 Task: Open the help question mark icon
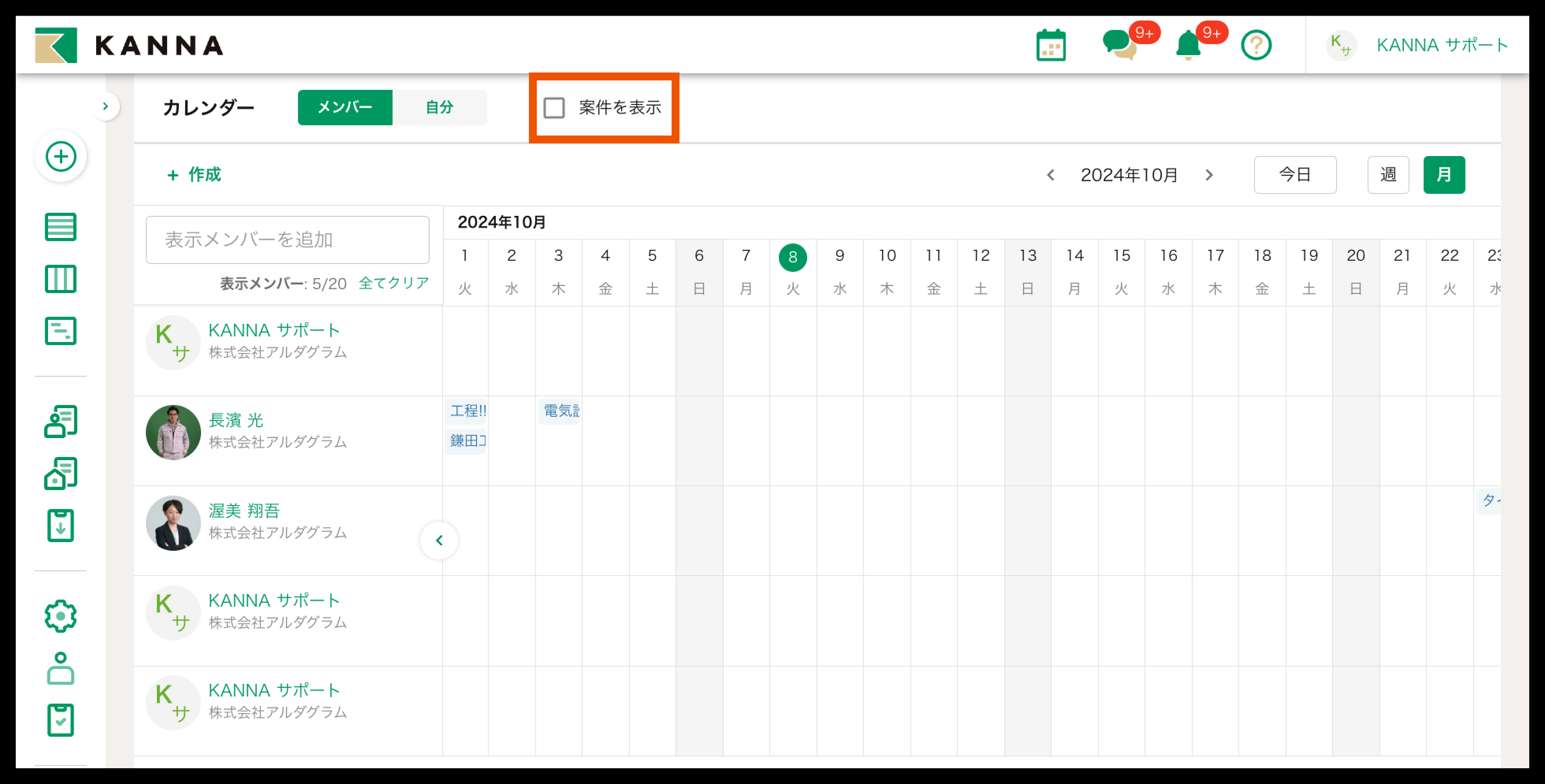[1256, 46]
